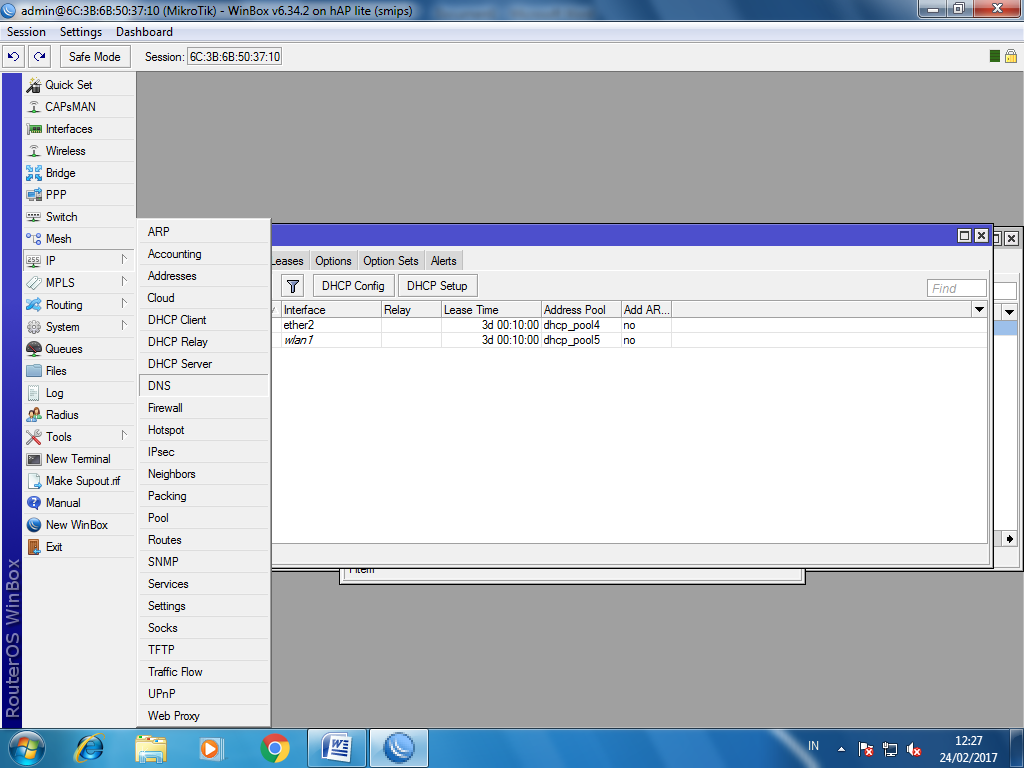Show hidden tray icons arrow
Viewport: 1024px width, 768px height.
(841, 749)
